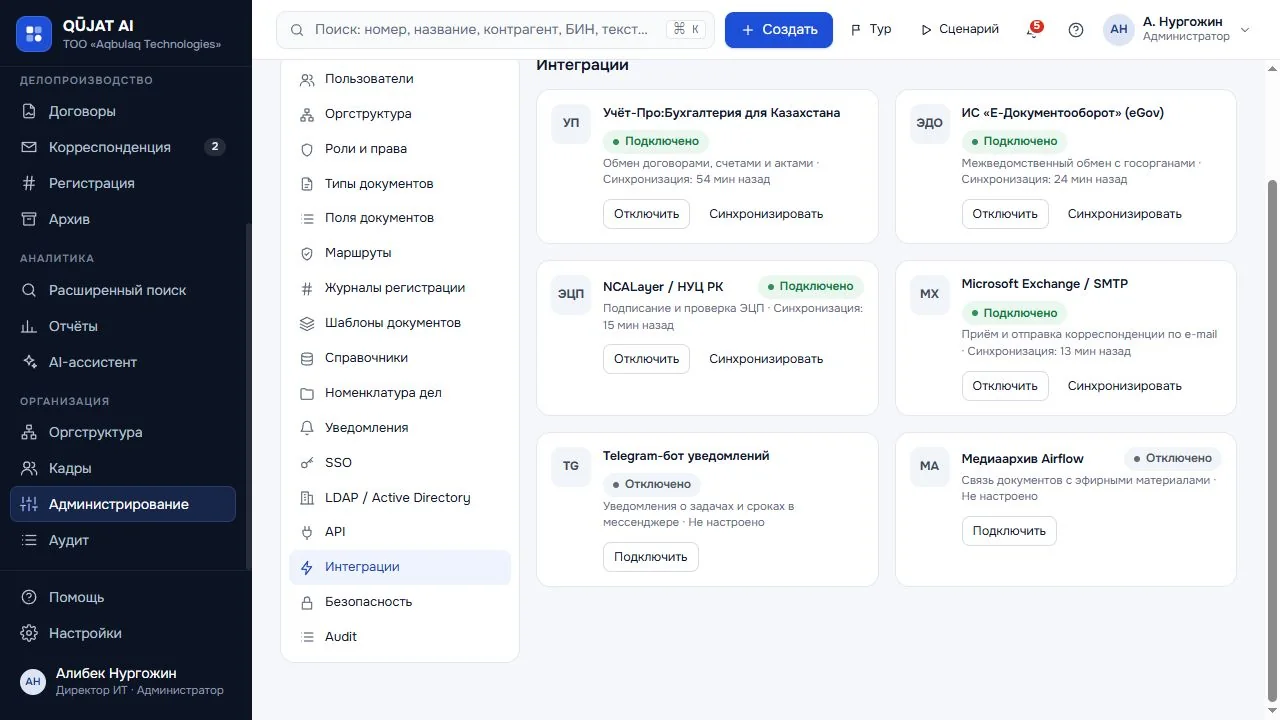Open Расширенный поиск in sidebar
Viewport: 1280px width, 720px height.
point(123,290)
